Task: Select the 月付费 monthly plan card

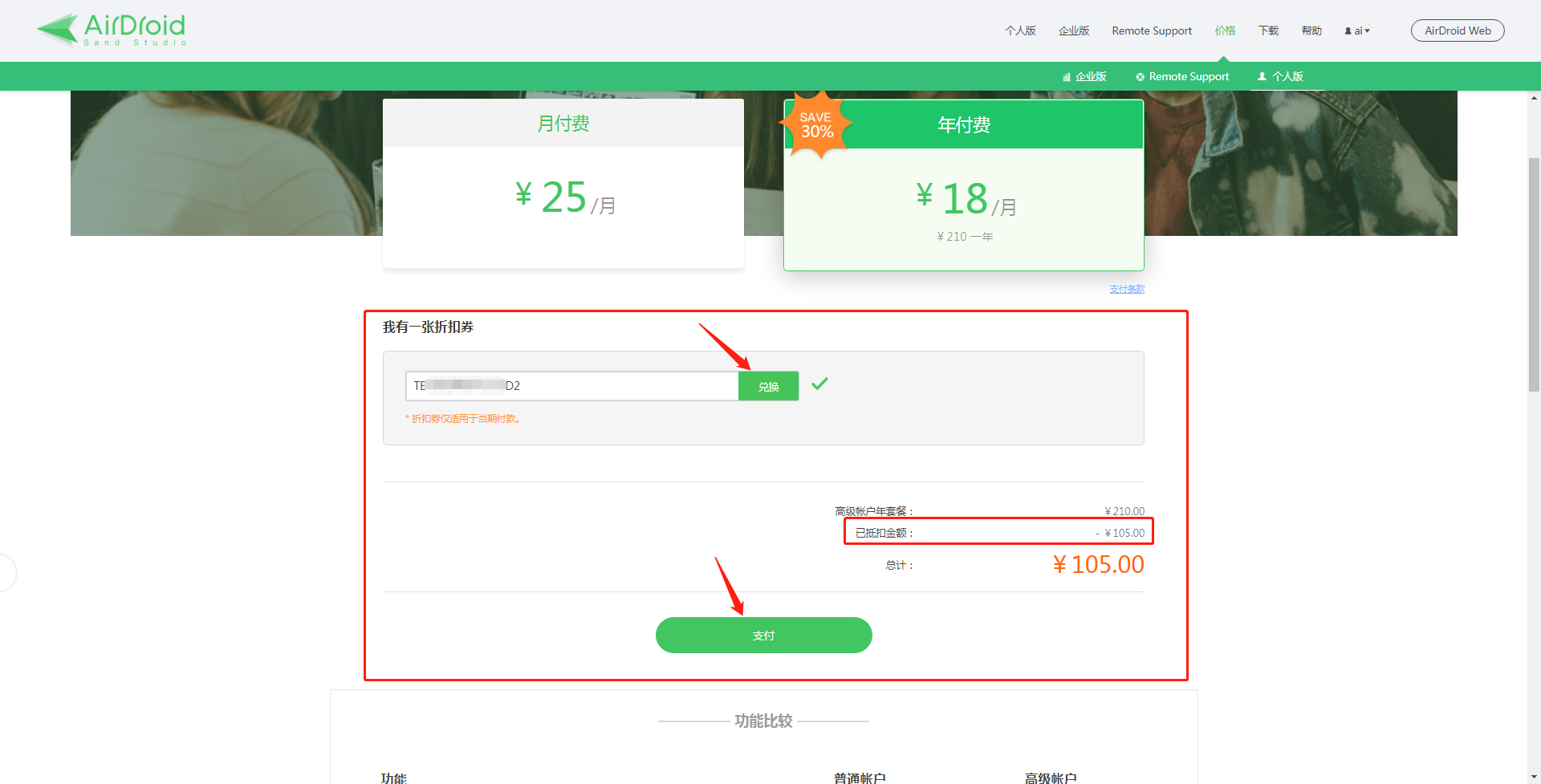Action: pos(563,183)
